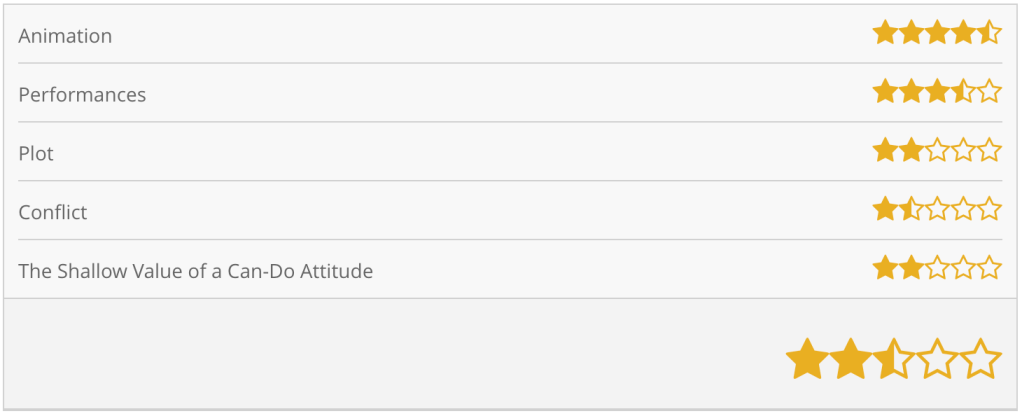Click "The Shallow Value of a Can-Do Attitude" label
This screenshot has height=416, width=1022.
coord(195,271)
